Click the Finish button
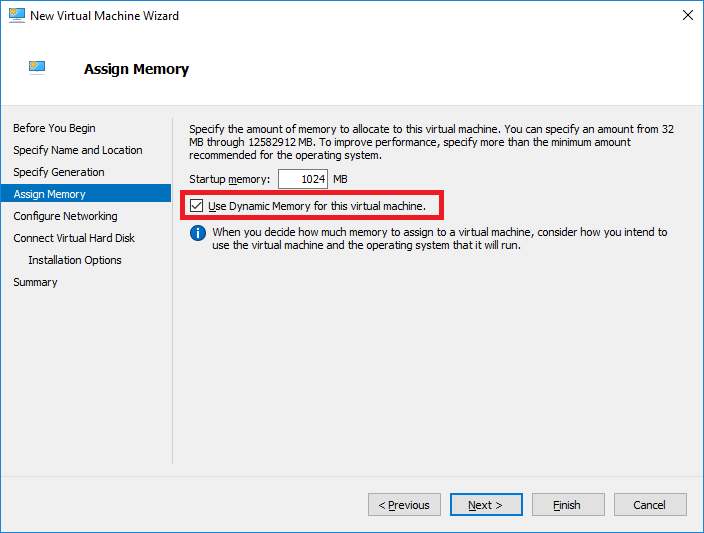Viewport: 704px width, 533px height. (568, 505)
